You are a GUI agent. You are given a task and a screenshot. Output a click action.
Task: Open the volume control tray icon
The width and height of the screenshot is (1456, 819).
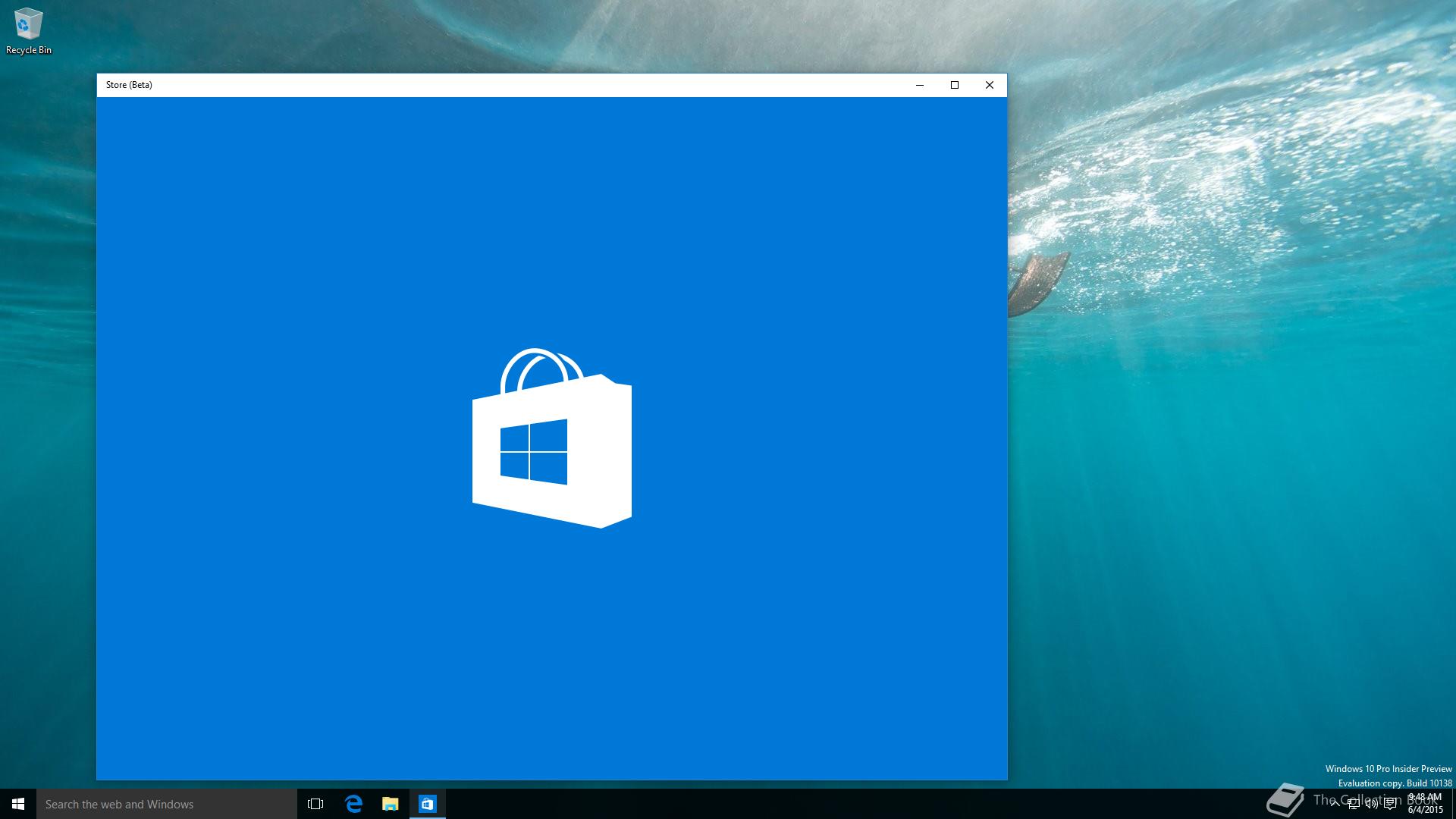click(1372, 804)
